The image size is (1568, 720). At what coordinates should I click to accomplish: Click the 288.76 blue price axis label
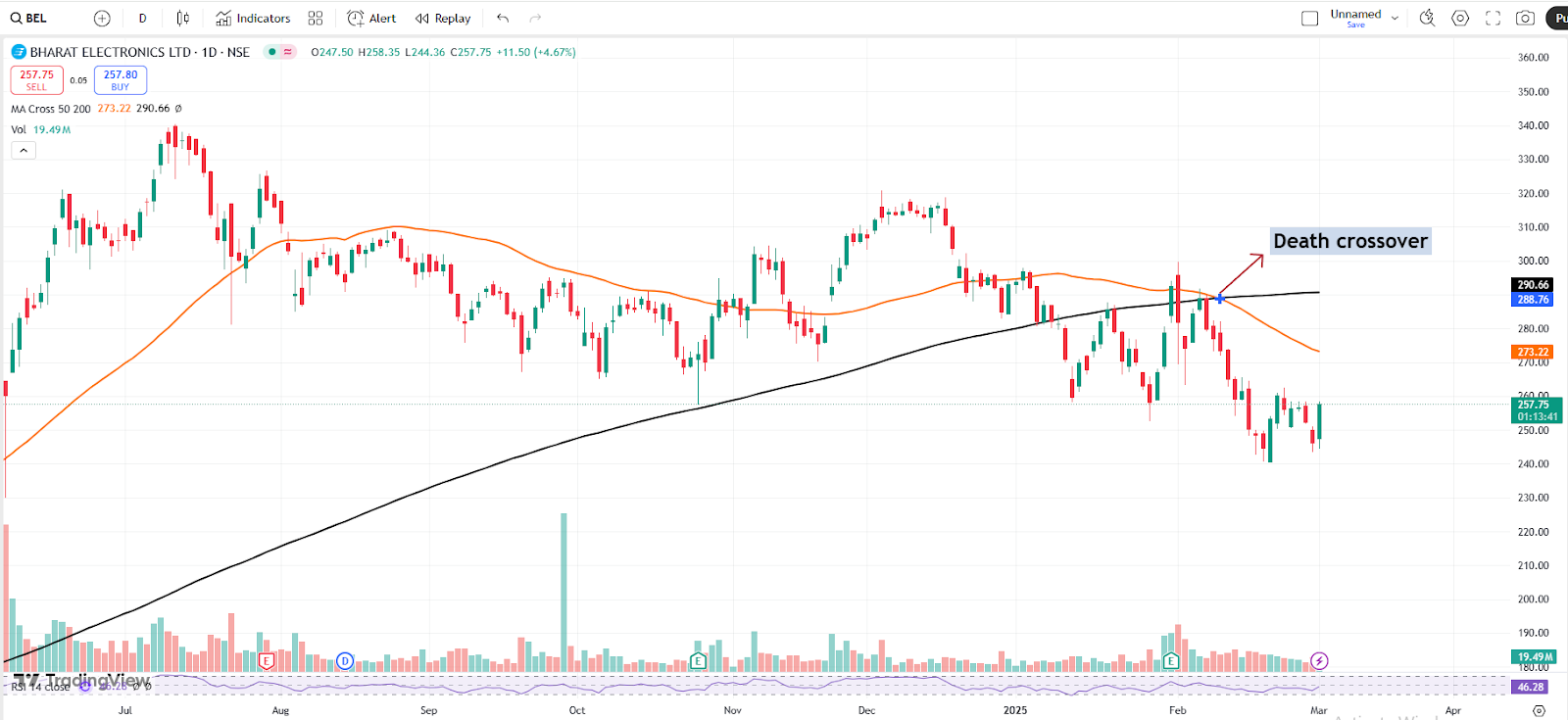tap(1533, 300)
